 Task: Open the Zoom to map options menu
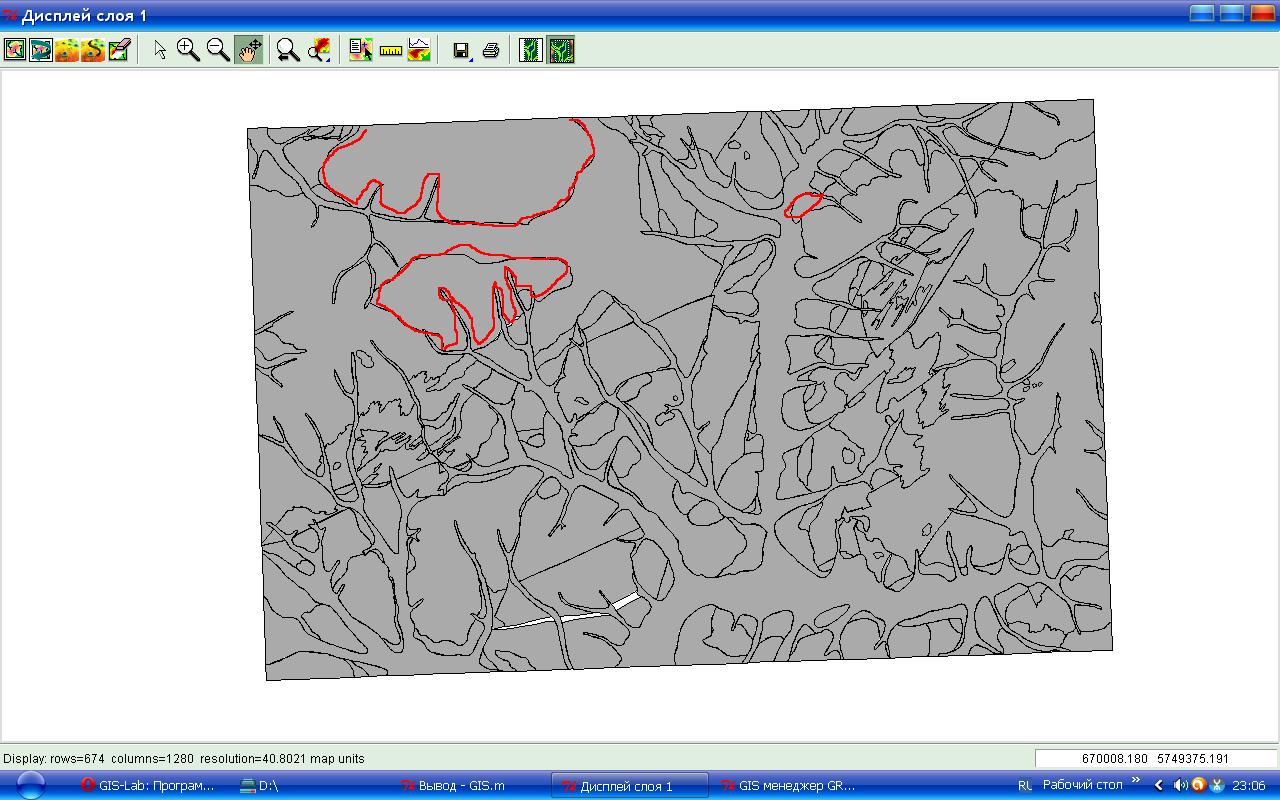tap(320, 50)
